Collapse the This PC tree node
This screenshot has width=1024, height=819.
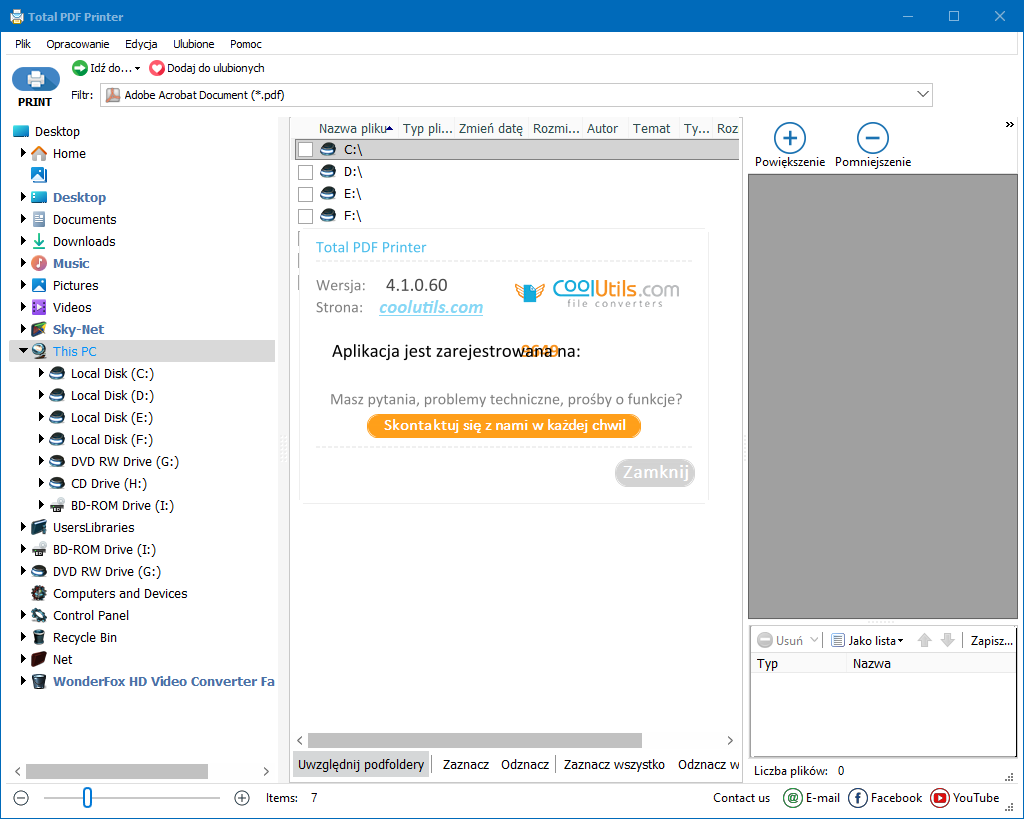24,351
